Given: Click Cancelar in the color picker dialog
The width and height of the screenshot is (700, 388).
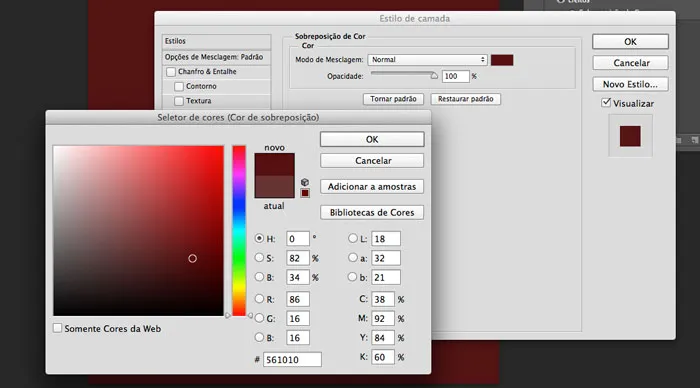Looking at the screenshot, I should click(x=372, y=161).
